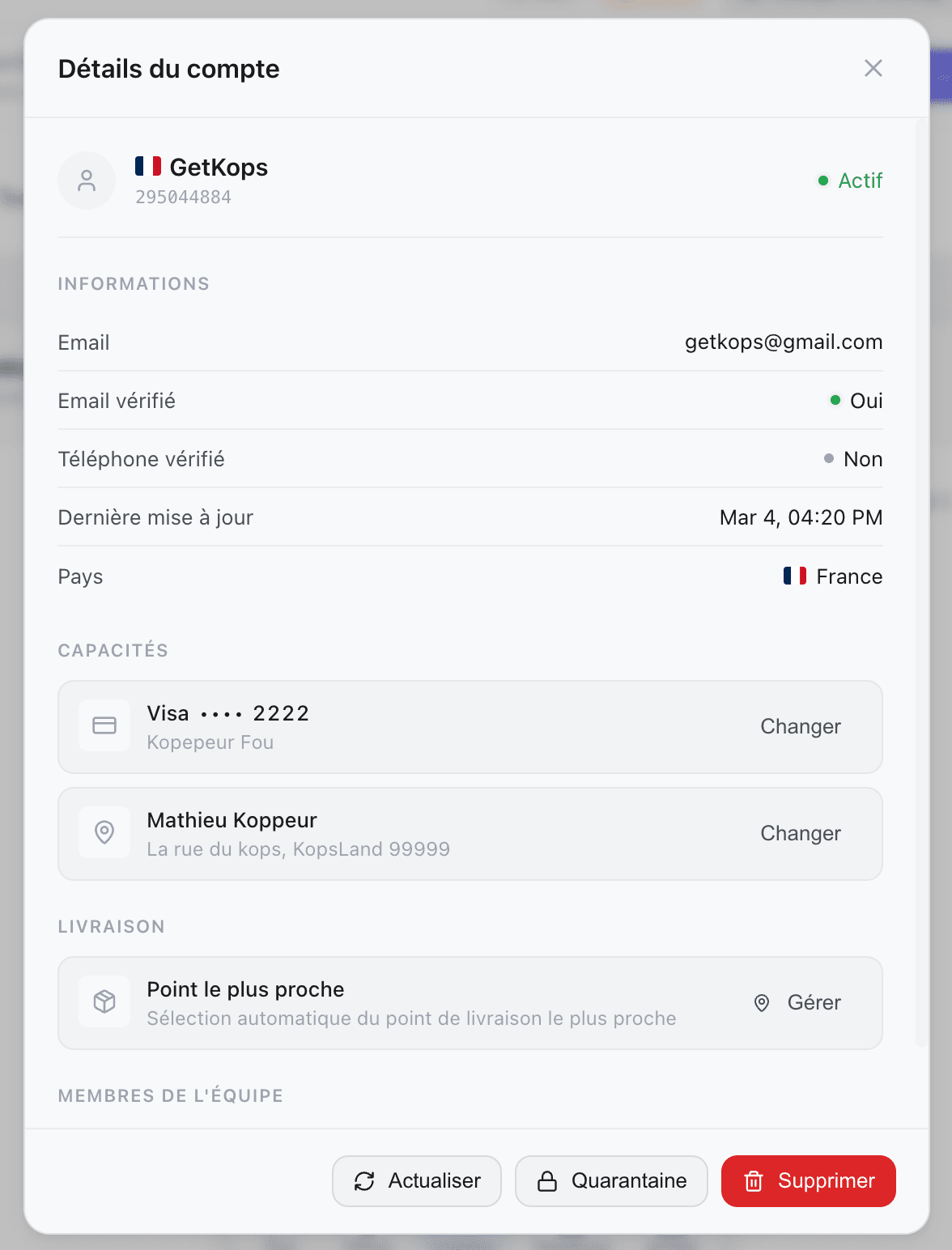Click the green Actif status indicator

(x=850, y=181)
